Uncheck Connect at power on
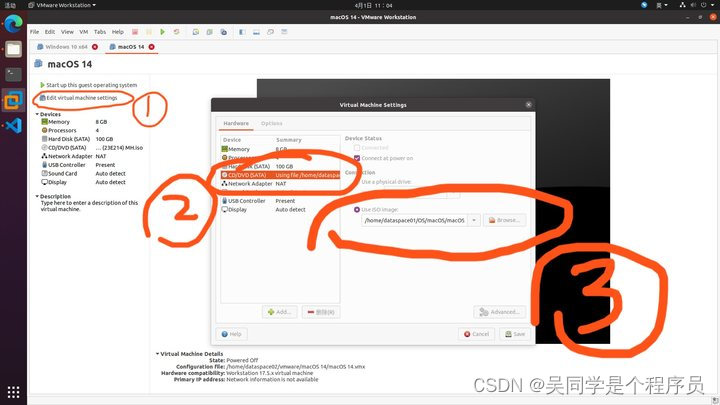 click(357, 158)
